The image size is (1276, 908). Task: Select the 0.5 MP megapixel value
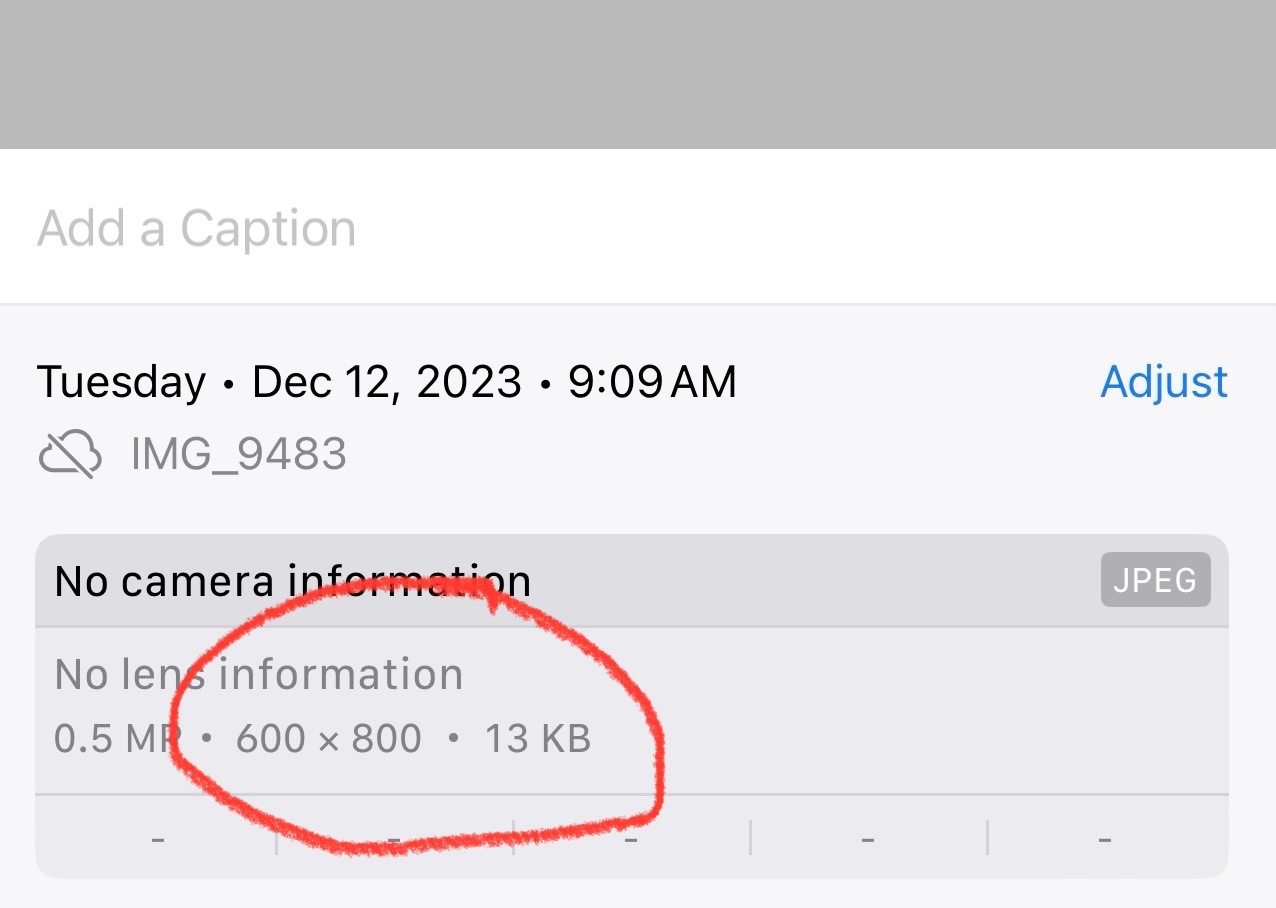click(117, 739)
